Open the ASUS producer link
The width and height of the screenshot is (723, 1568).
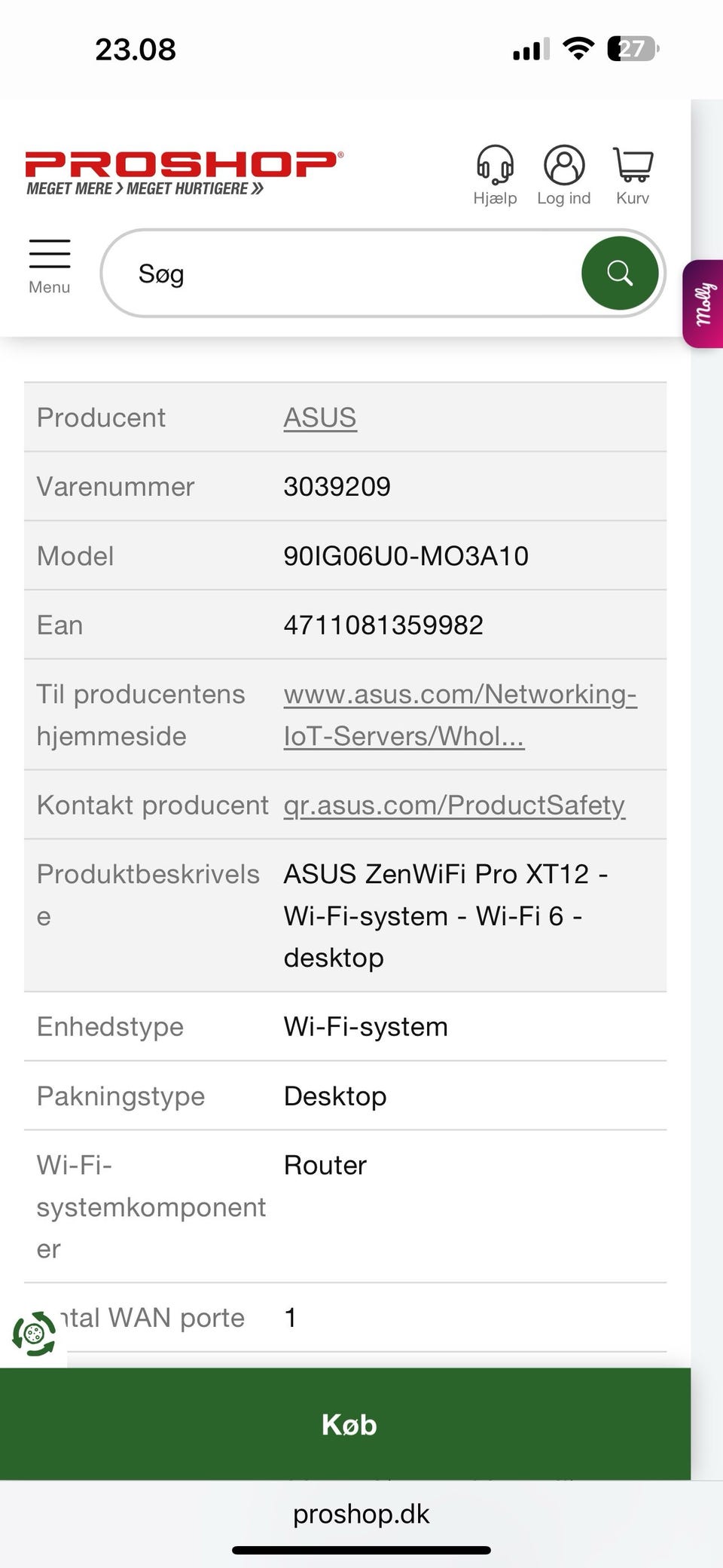320,417
